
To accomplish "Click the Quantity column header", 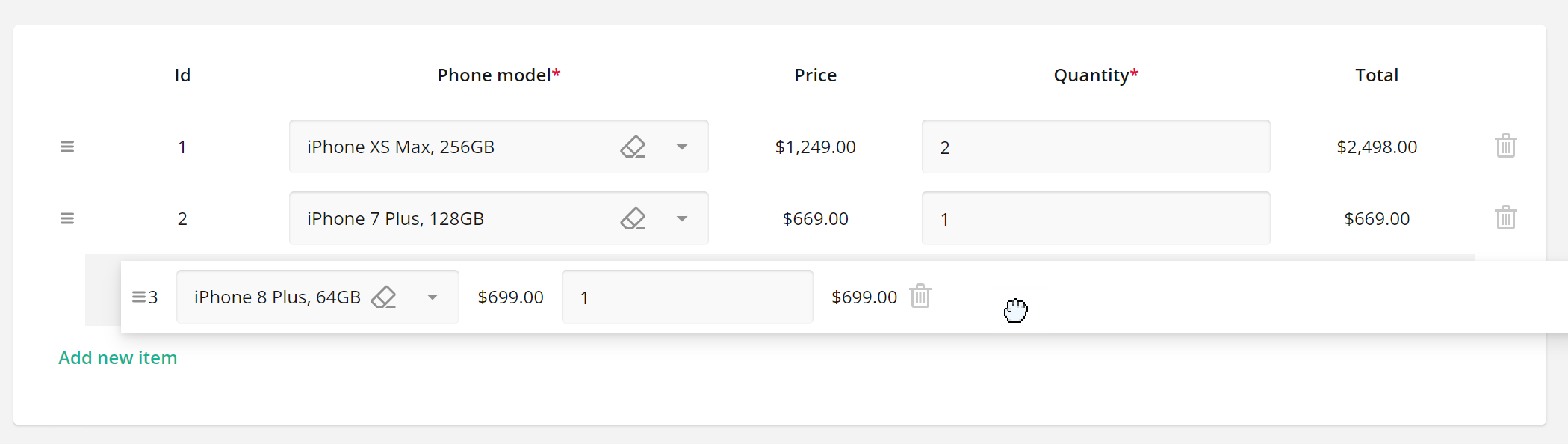I will click(x=1095, y=75).
